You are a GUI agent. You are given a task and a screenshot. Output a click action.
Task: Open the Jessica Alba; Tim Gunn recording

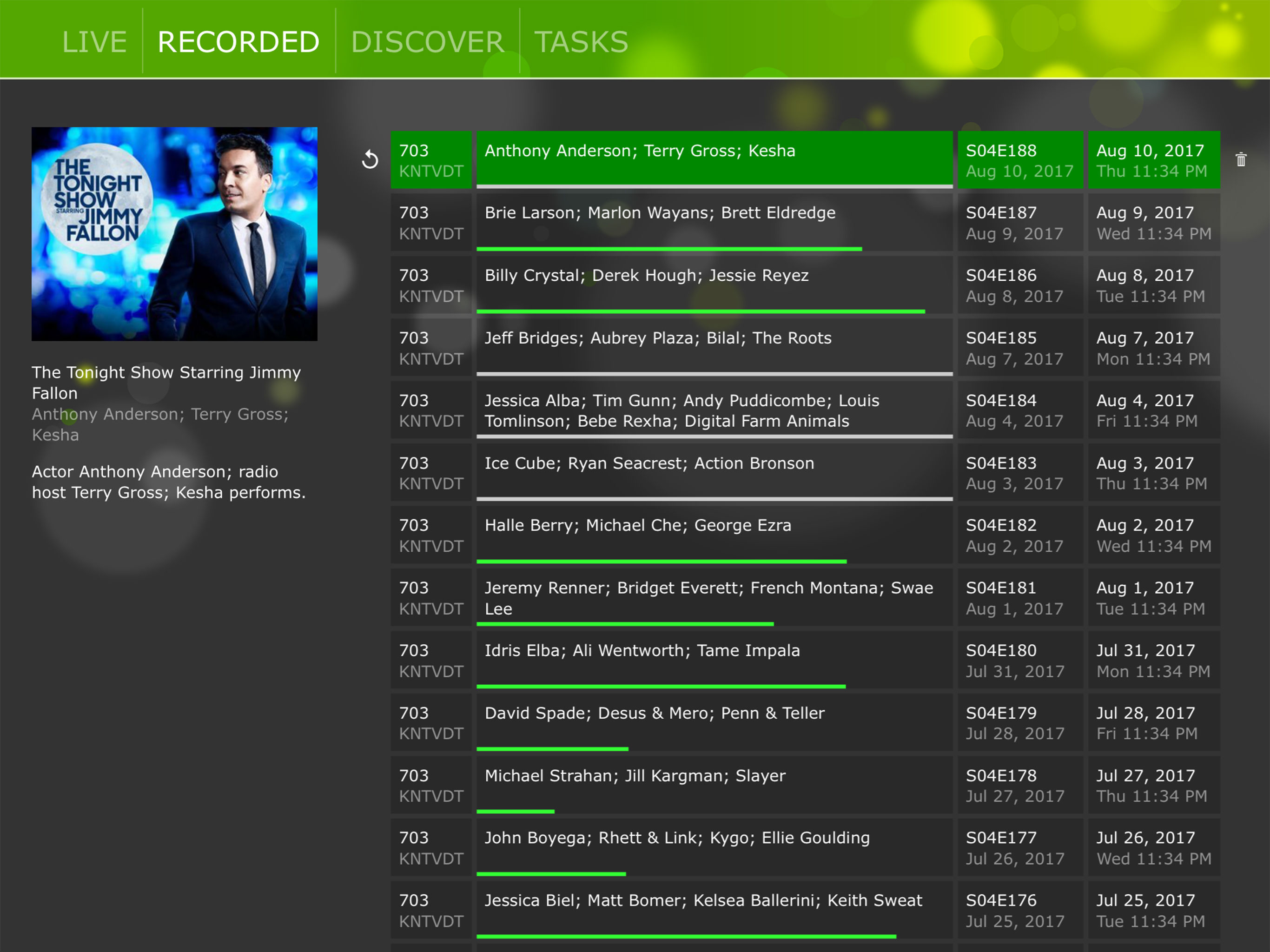click(714, 410)
